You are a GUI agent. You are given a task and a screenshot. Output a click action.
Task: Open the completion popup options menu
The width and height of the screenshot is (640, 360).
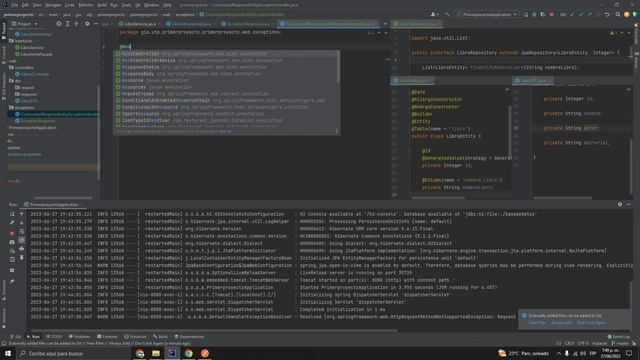pos(337,131)
